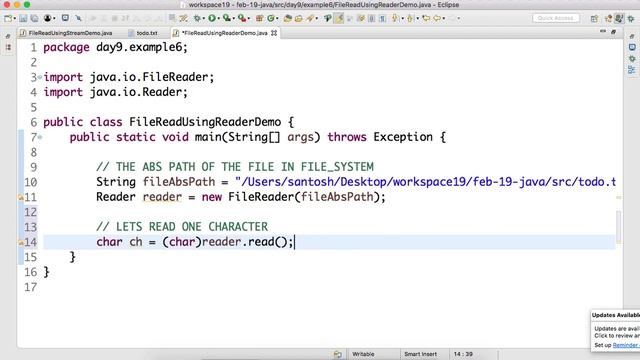Screen dimensions: 640x360
Task: Switch to Debug perspective icon
Action: pyautogui.click(x=631, y=18)
